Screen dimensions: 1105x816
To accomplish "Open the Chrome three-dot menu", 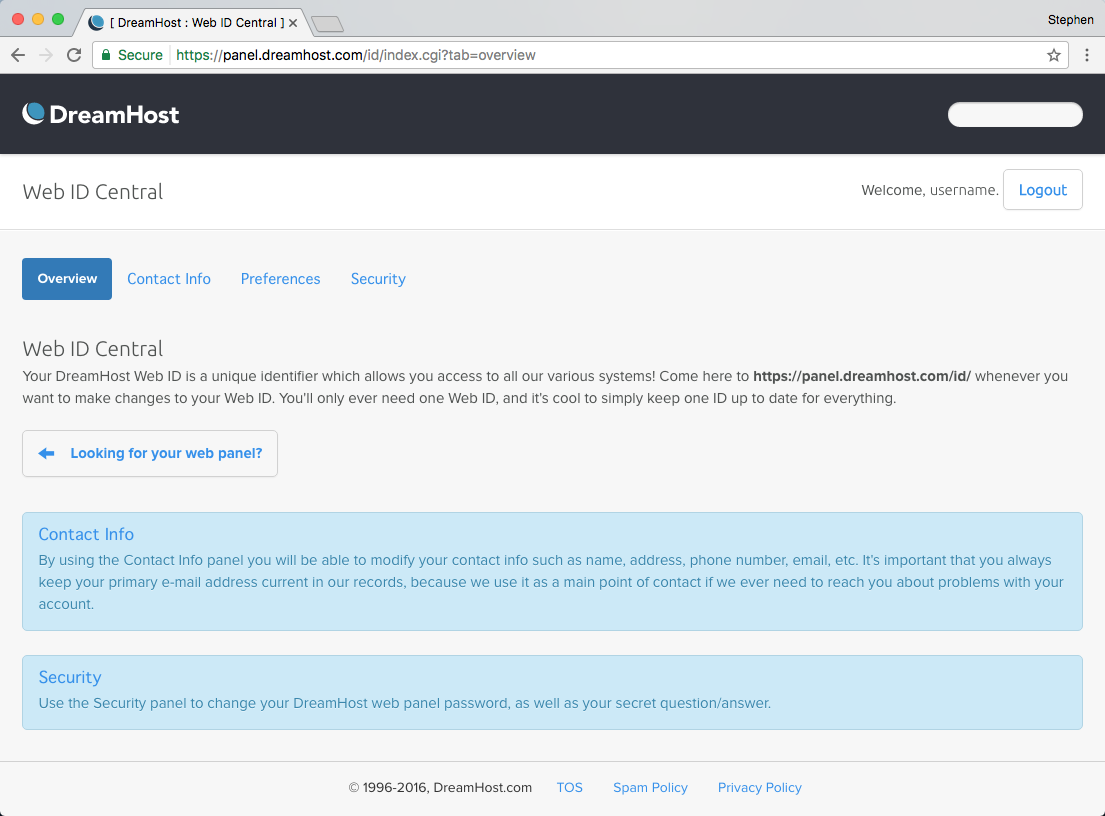I will point(1087,55).
